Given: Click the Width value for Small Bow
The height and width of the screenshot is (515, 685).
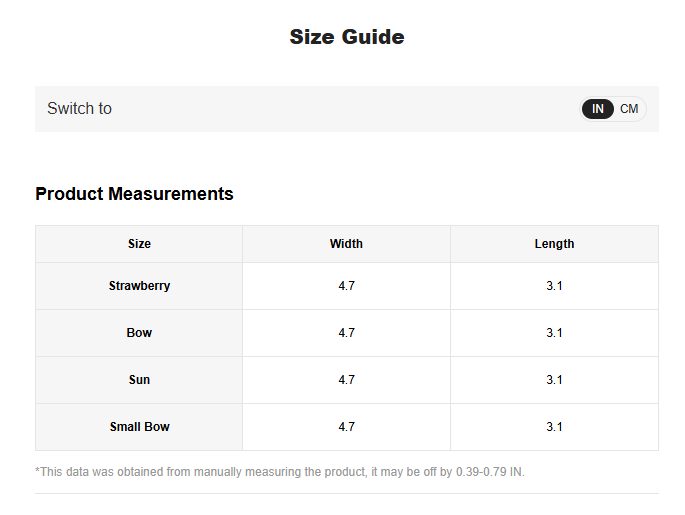Looking at the screenshot, I should click(x=346, y=427).
